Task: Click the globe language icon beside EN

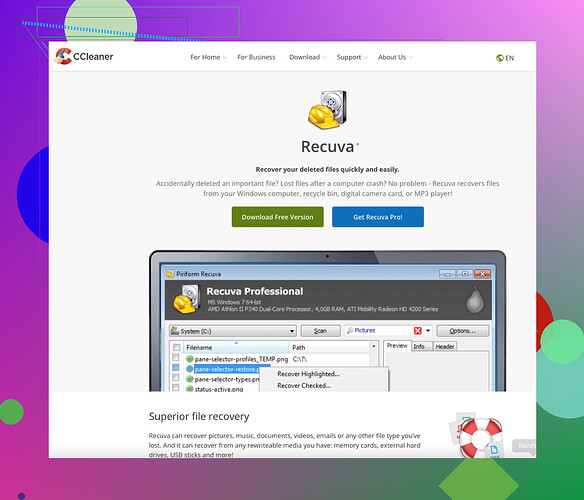Action: click(x=500, y=58)
